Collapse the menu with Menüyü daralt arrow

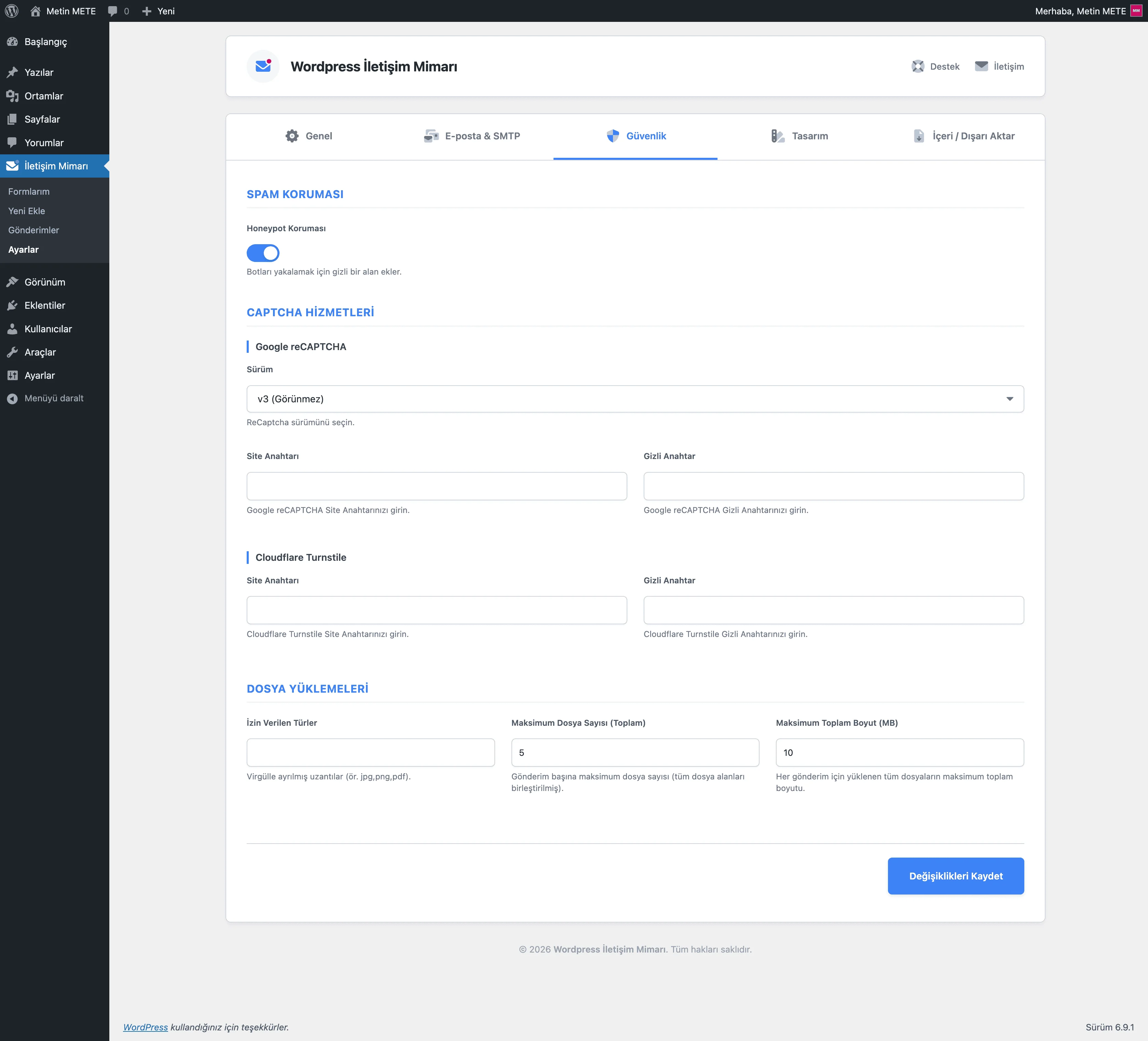pyautogui.click(x=12, y=399)
